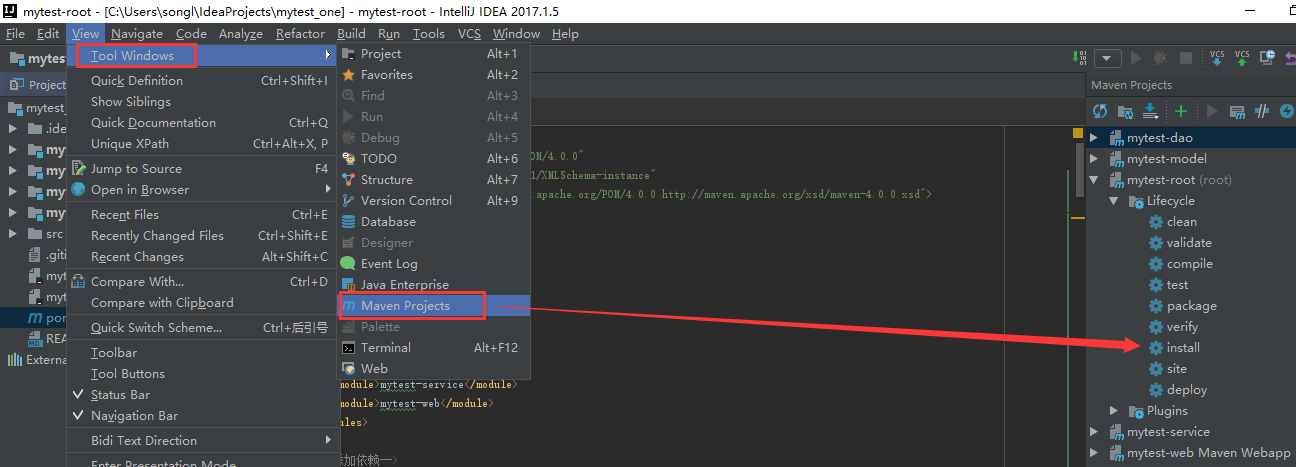Image resolution: width=1296 pixels, height=467 pixels.
Task: Open the VCS menu in menu bar
Action: [x=469, y=33]
